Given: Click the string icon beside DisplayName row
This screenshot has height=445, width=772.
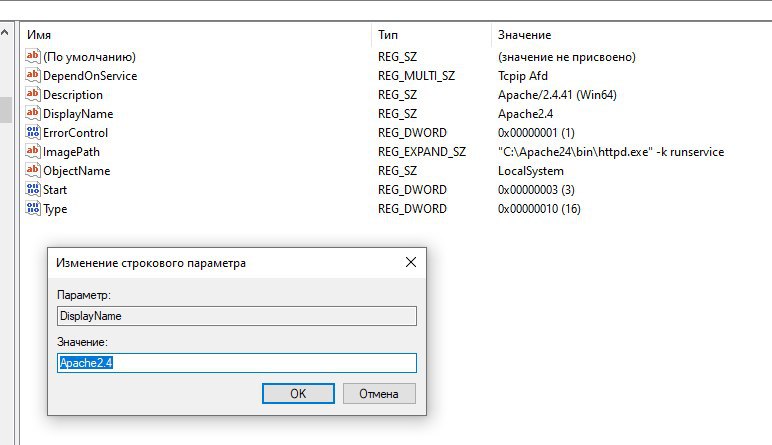Looking at the screenshot, I should click(32, 113).
